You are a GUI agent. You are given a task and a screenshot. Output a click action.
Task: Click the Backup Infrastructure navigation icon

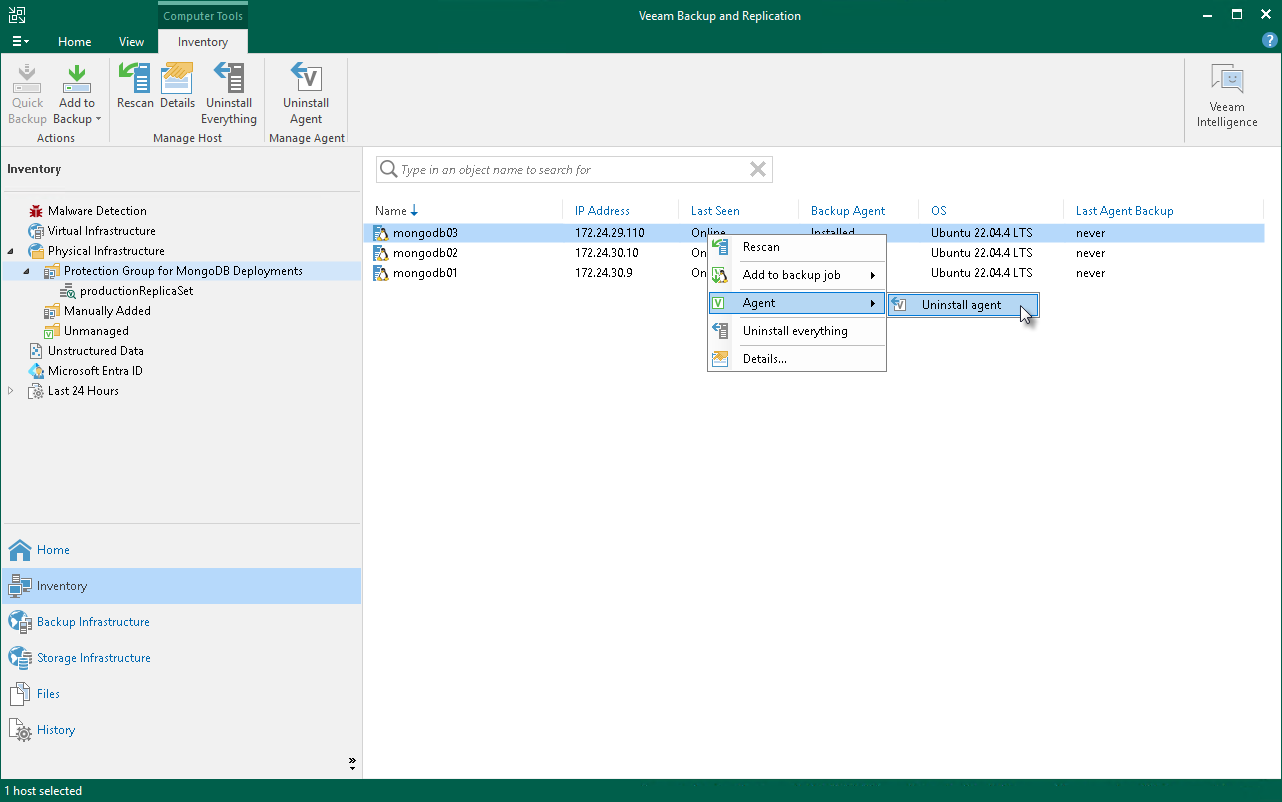[x=20, y=622]
